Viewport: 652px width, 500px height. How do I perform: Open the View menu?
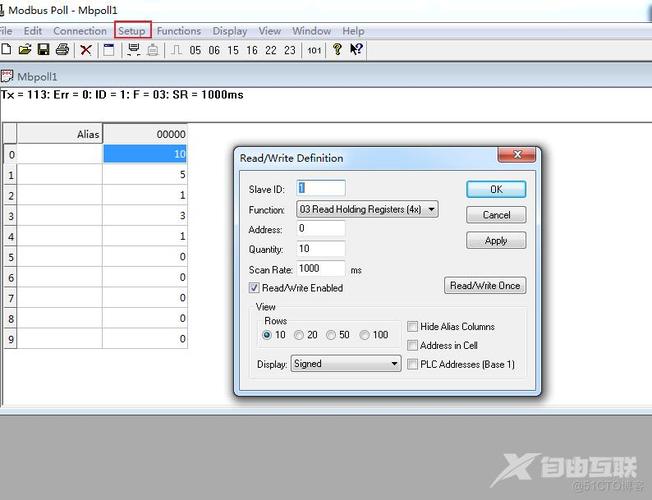pos(270,31)
